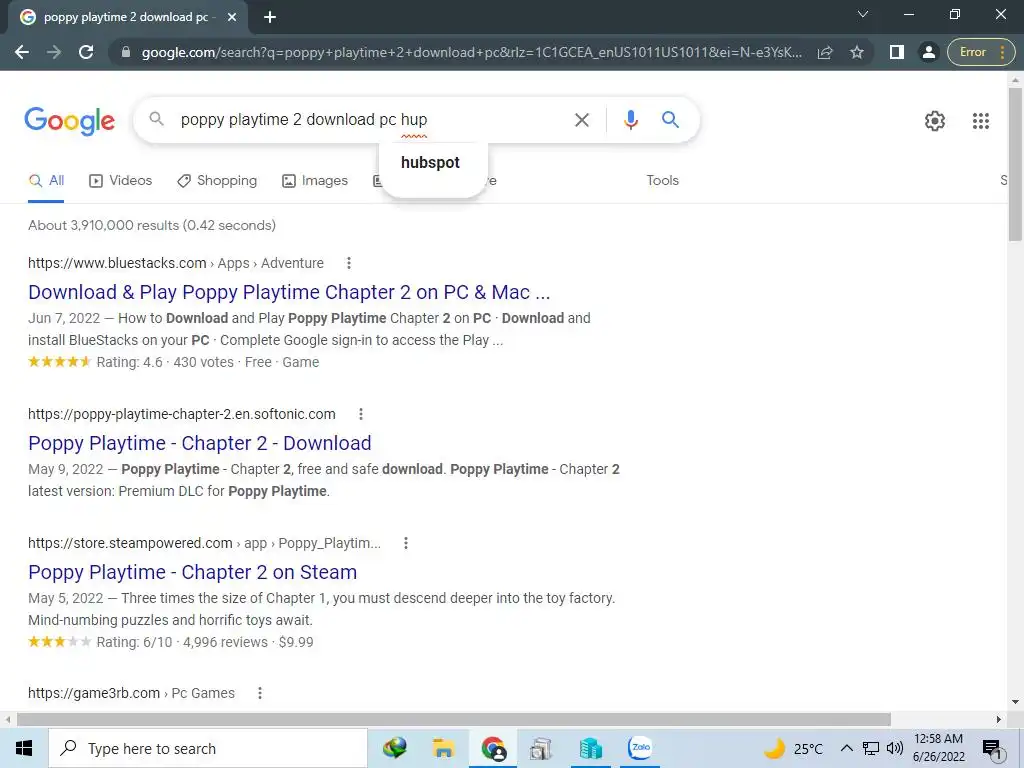Screen dimensions: 1024x768
Task: Share this page icon in address bar
Action: point(825,52)
